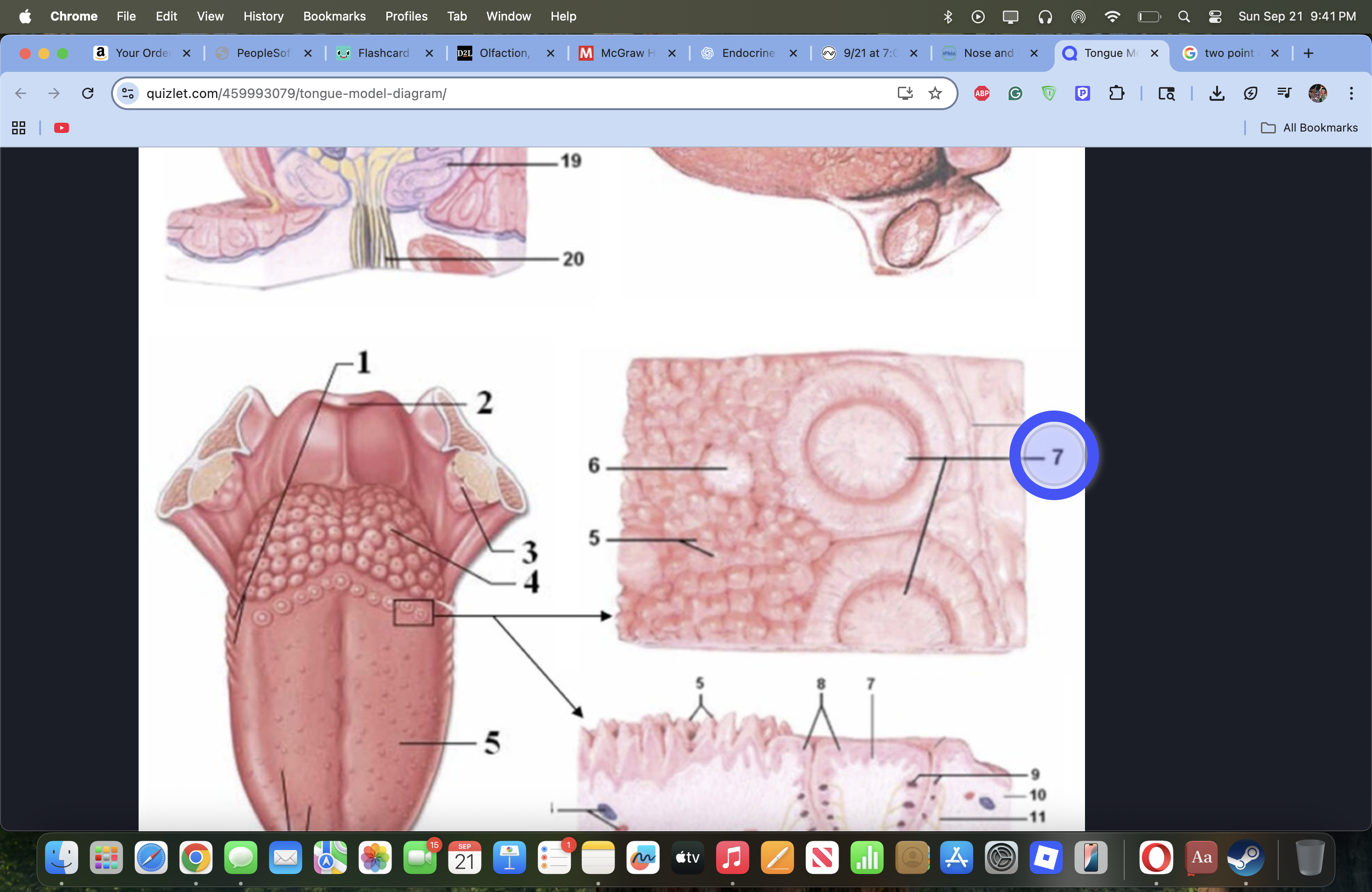Open the Edit menu

point(166,16)
